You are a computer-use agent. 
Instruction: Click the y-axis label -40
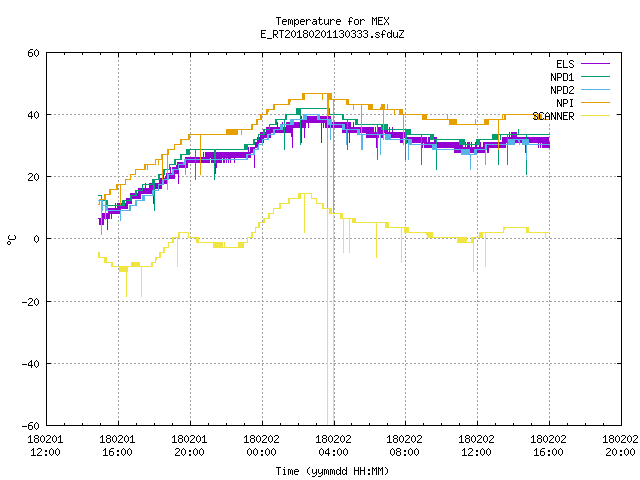click(x=31, y=364)
